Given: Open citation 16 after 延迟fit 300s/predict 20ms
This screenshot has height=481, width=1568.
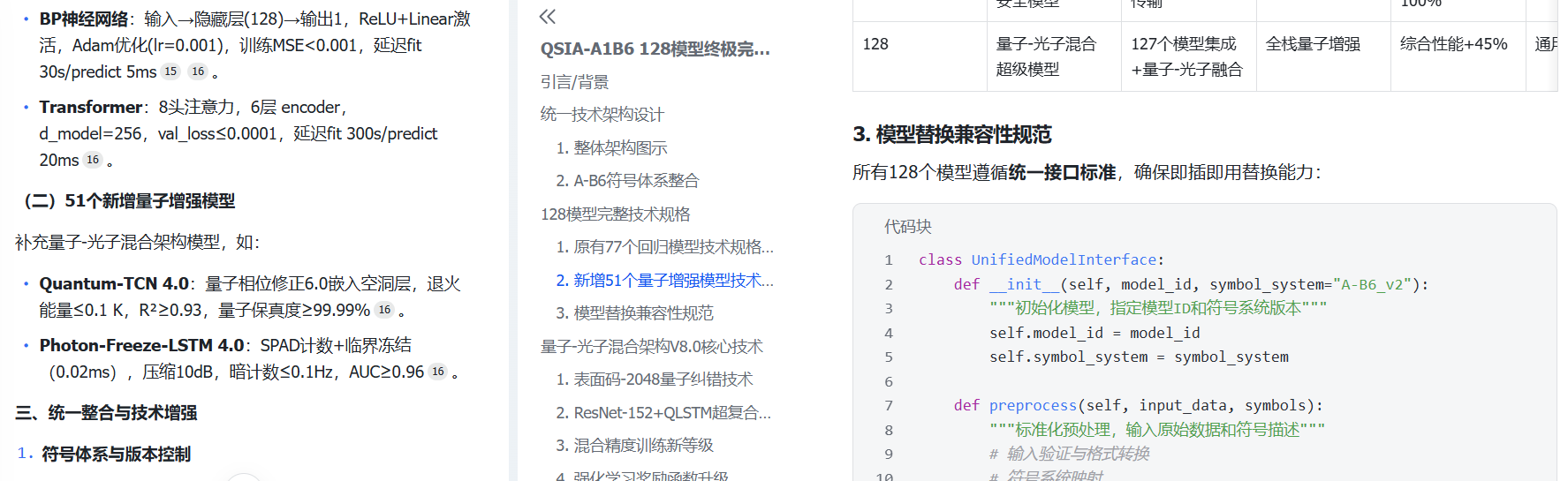Looking at the screenshot, I should click(93, 160).
